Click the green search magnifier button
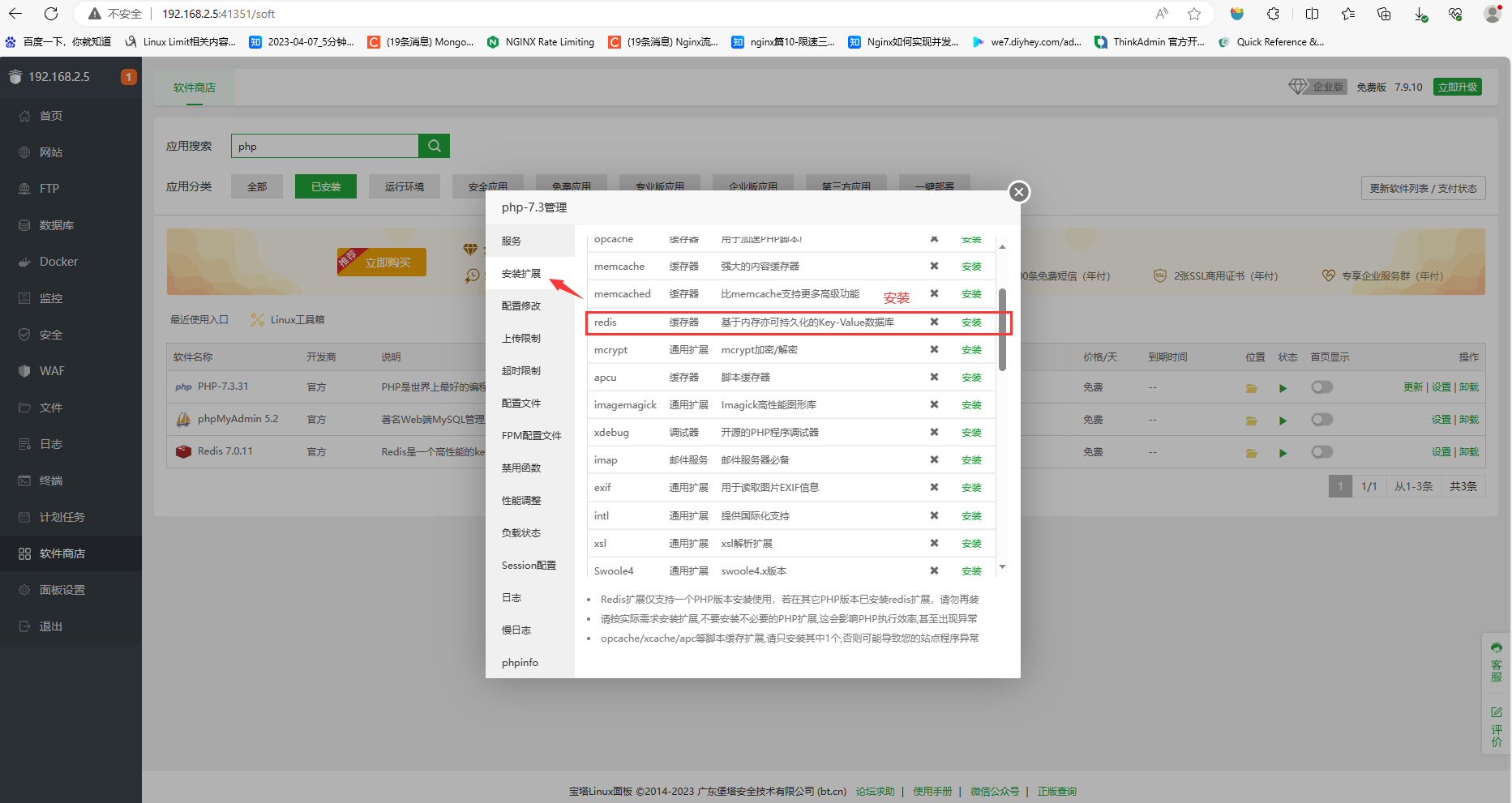Screen dimensions: 1512x803 click(435, 146)
